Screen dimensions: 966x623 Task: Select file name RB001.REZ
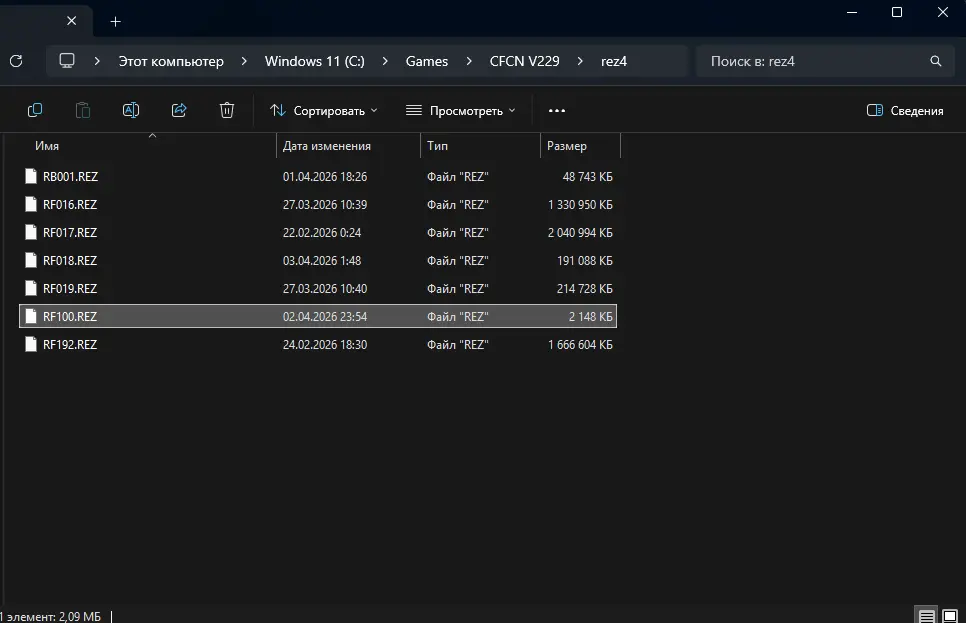click(70, 177)
